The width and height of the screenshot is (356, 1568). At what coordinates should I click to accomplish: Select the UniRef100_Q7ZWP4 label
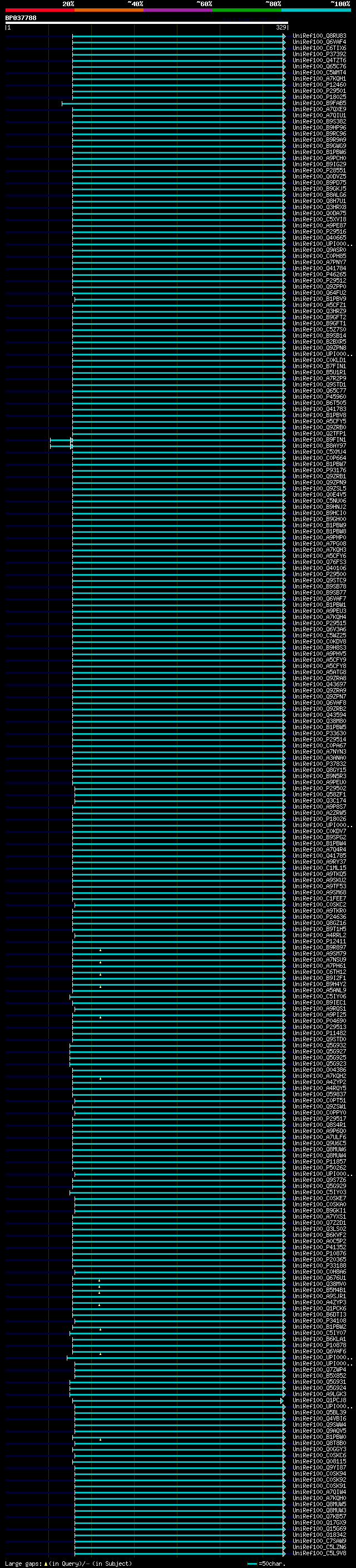(x=319, y=1369)
